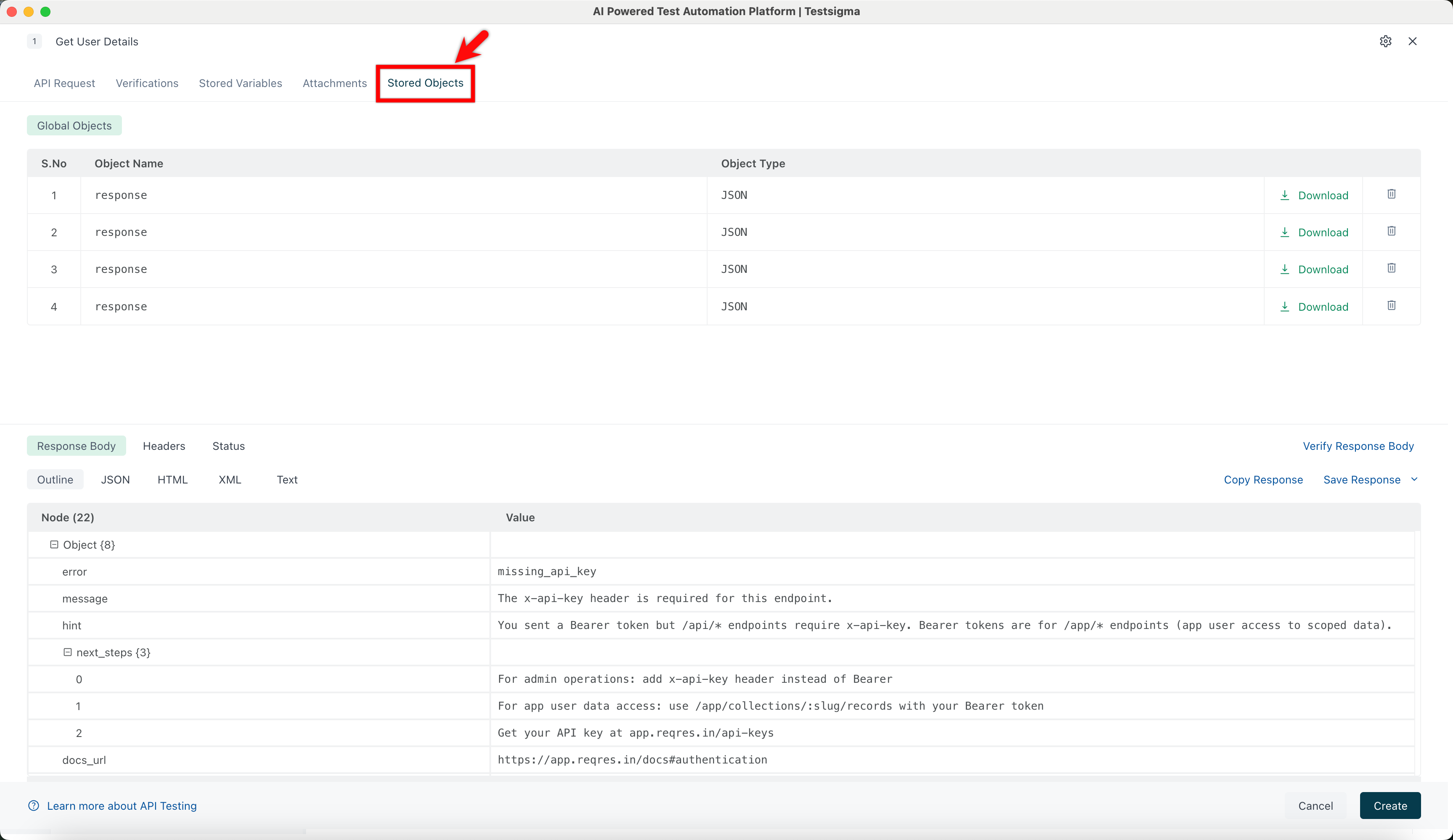Collapse the Object {8} node
The height and width of the screenshot is (840, 1453).
click(54, 544)
